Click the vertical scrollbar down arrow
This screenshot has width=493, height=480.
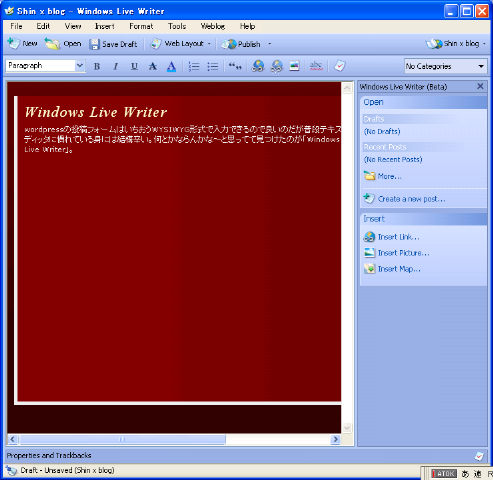347,427
